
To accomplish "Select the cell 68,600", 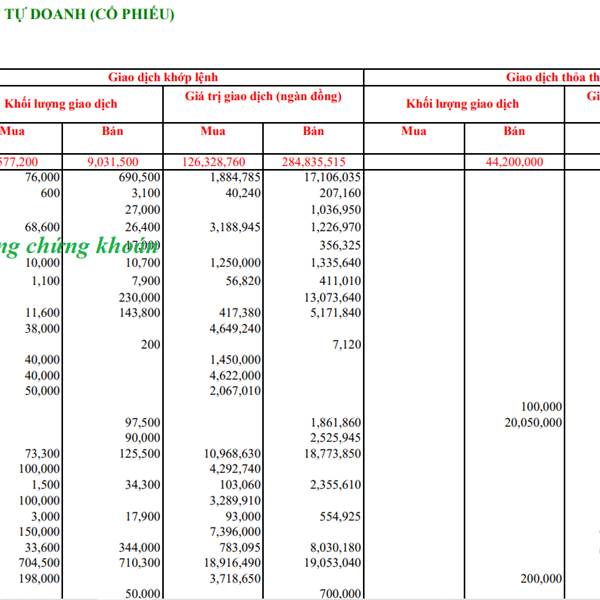I will [x=42, y=227].
